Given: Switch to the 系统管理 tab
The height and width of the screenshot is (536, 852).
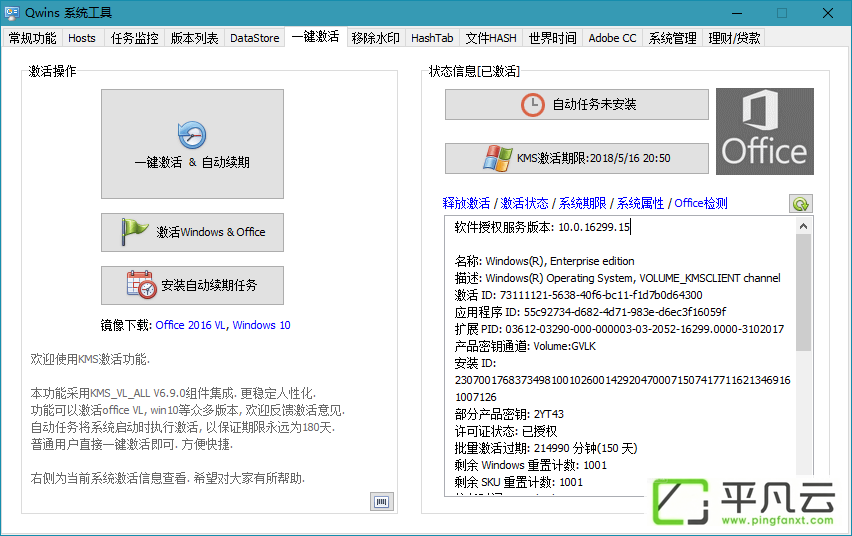Looking at the screenshot, I should [673, 38].
